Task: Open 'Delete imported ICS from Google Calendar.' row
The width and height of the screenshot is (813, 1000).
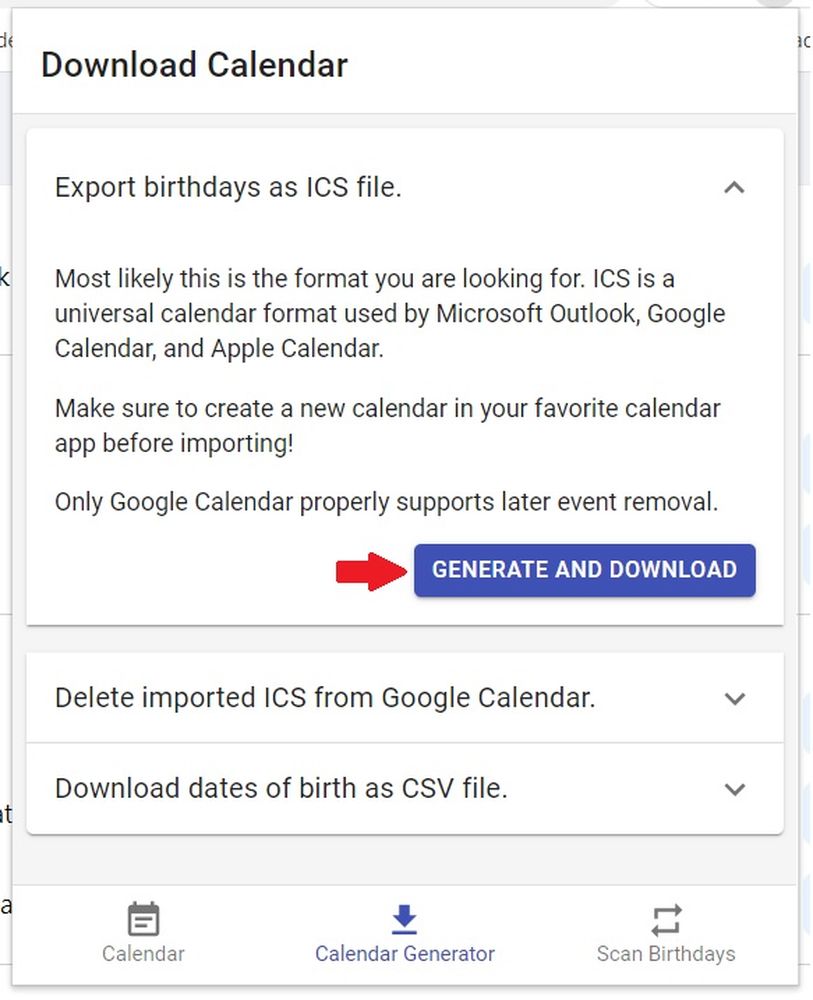Action: point(325,698)
